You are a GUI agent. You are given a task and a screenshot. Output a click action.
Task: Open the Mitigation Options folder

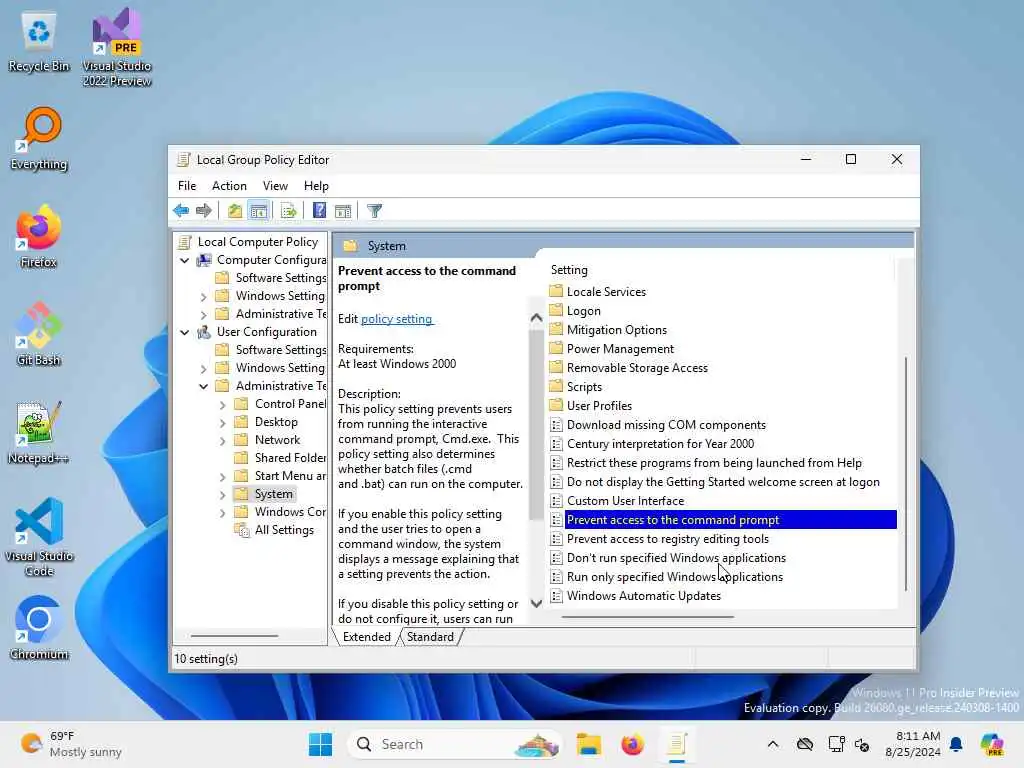[616, 330]
